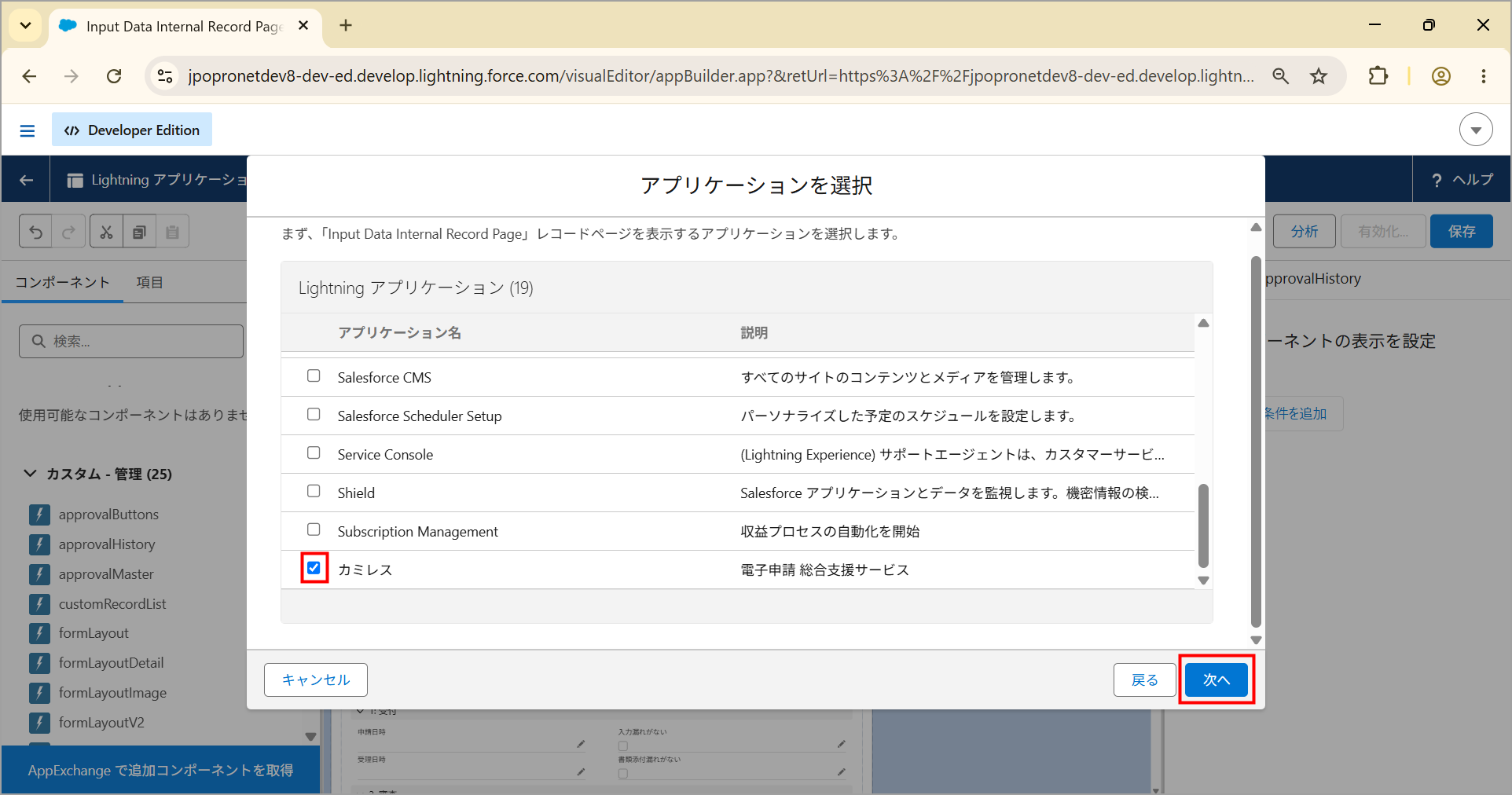Click the formLayoutImage component icon
The image size is (1512, 795).
coord(40,693)
